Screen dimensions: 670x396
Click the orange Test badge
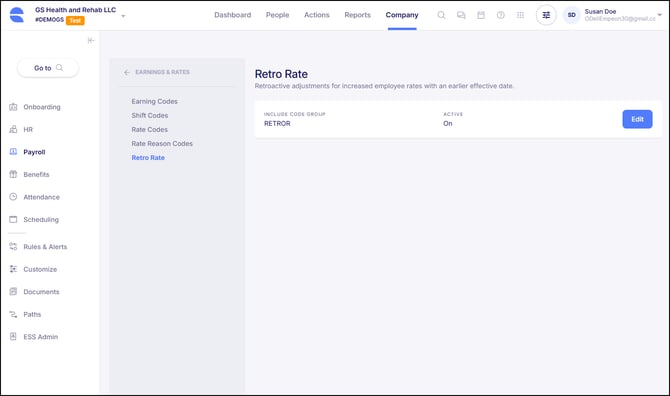coord(75,21)
